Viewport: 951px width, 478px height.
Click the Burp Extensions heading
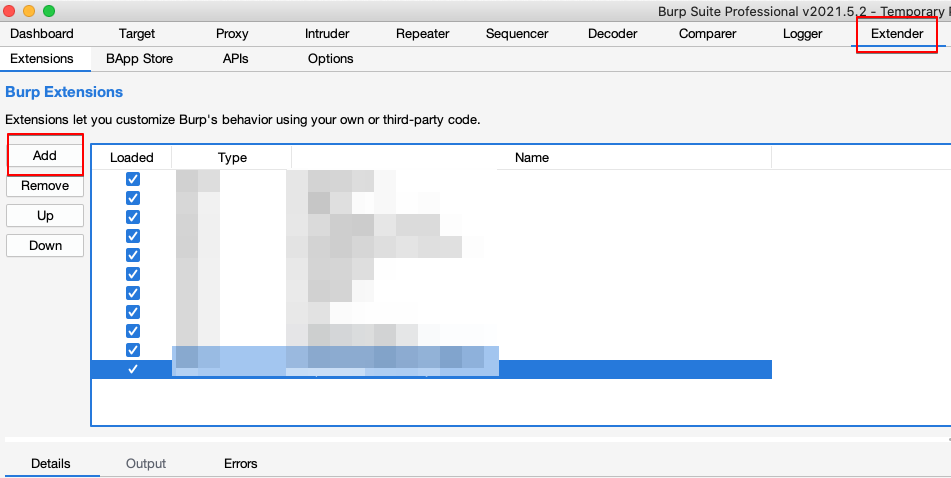point(64,92)
